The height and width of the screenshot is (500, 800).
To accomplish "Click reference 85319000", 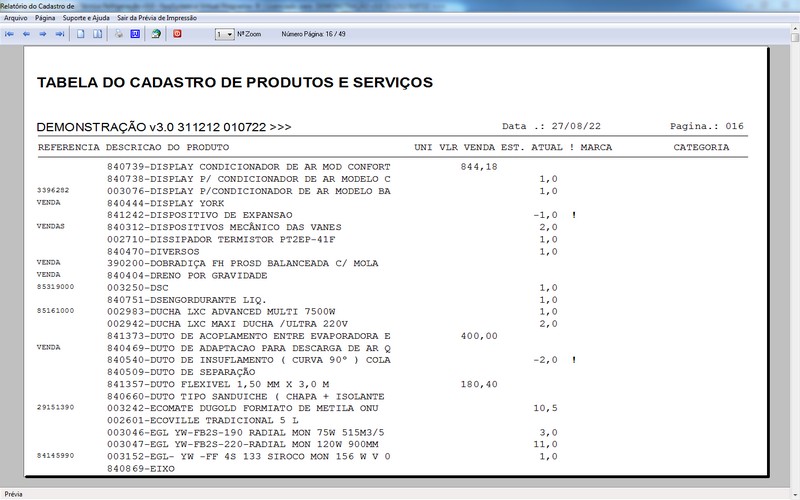I will click(x=56, y=287).
